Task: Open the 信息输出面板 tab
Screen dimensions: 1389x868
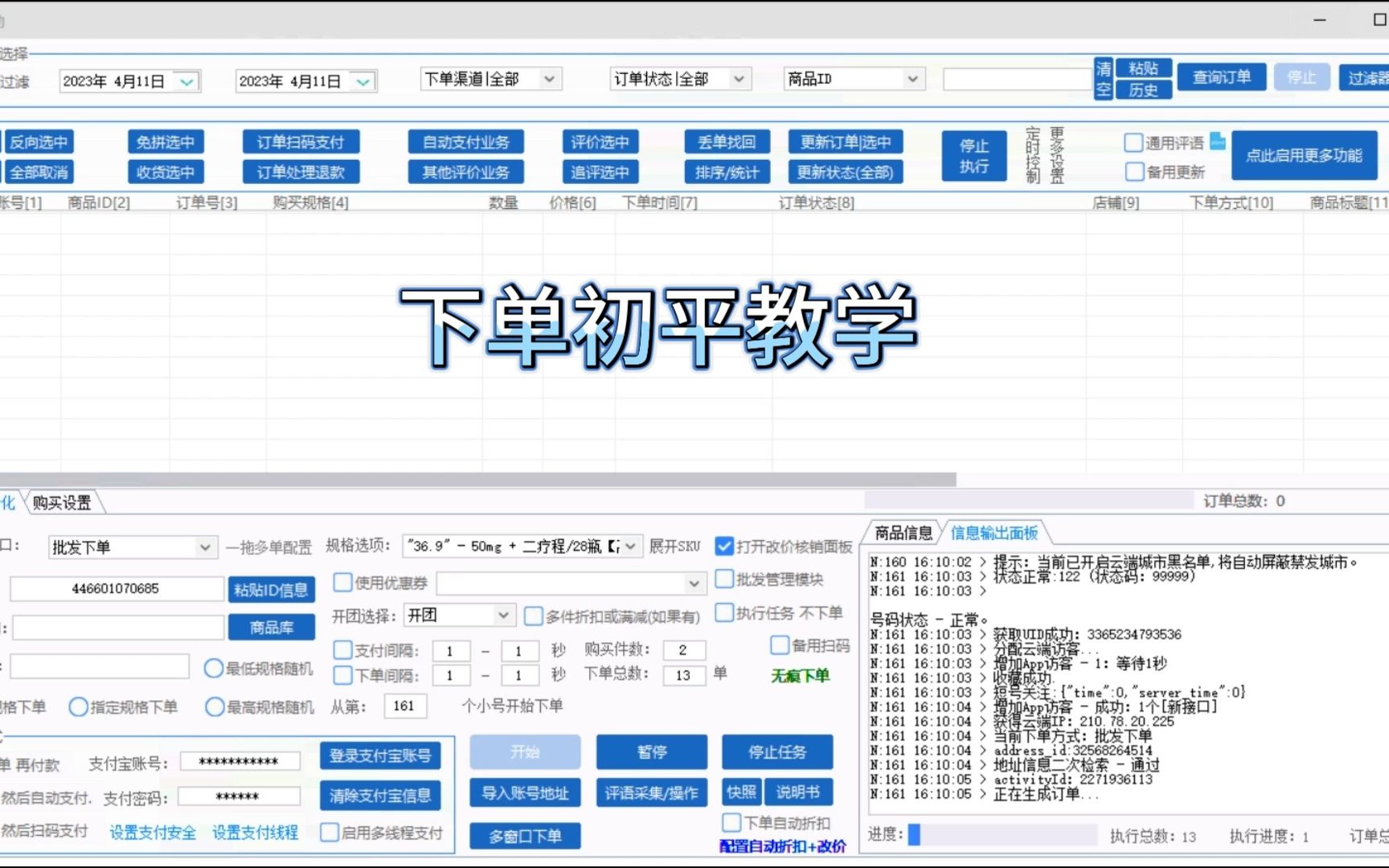Action: [x=994, y=532]
